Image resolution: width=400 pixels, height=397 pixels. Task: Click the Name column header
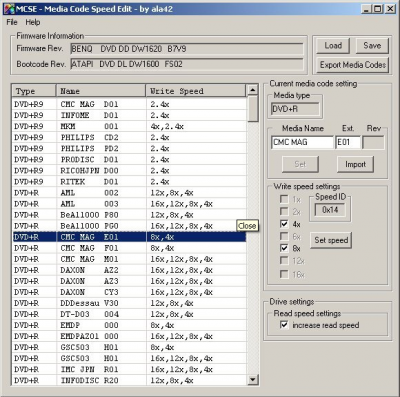[101, 91]
